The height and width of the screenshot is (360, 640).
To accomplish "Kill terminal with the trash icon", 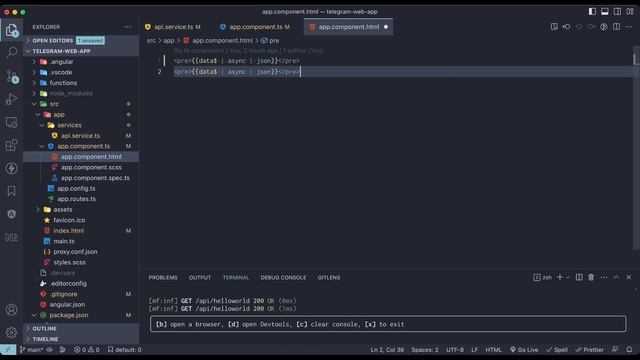I will point(591,278).
